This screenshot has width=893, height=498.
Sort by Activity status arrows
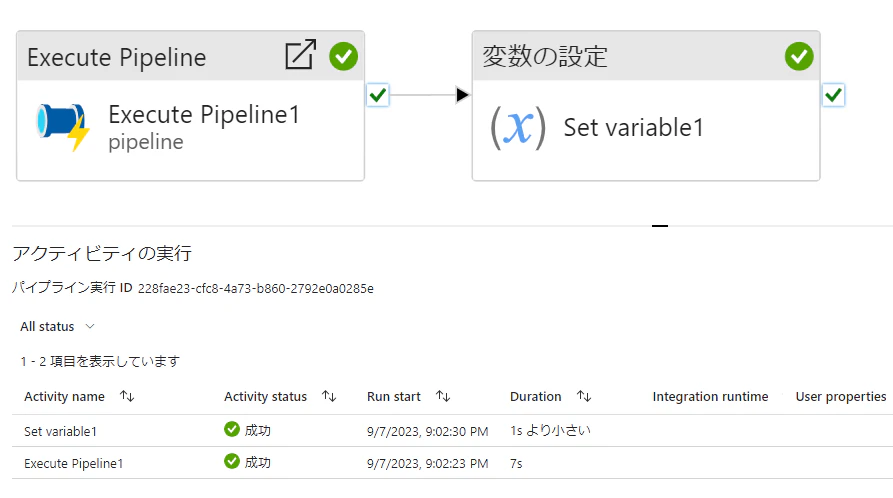pyautogui.click(x=329, y=396)
